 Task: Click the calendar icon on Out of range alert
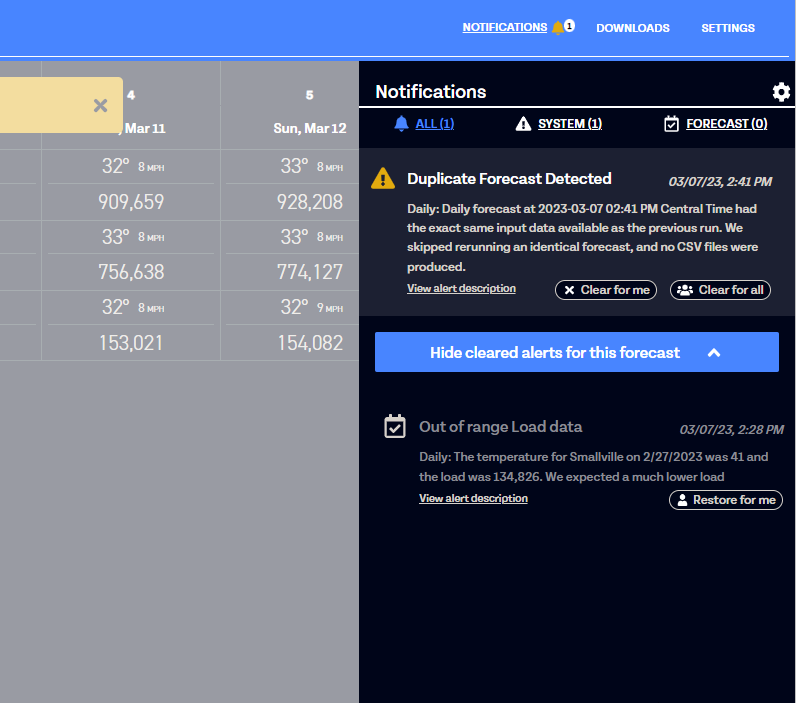[x=394, y=426]
